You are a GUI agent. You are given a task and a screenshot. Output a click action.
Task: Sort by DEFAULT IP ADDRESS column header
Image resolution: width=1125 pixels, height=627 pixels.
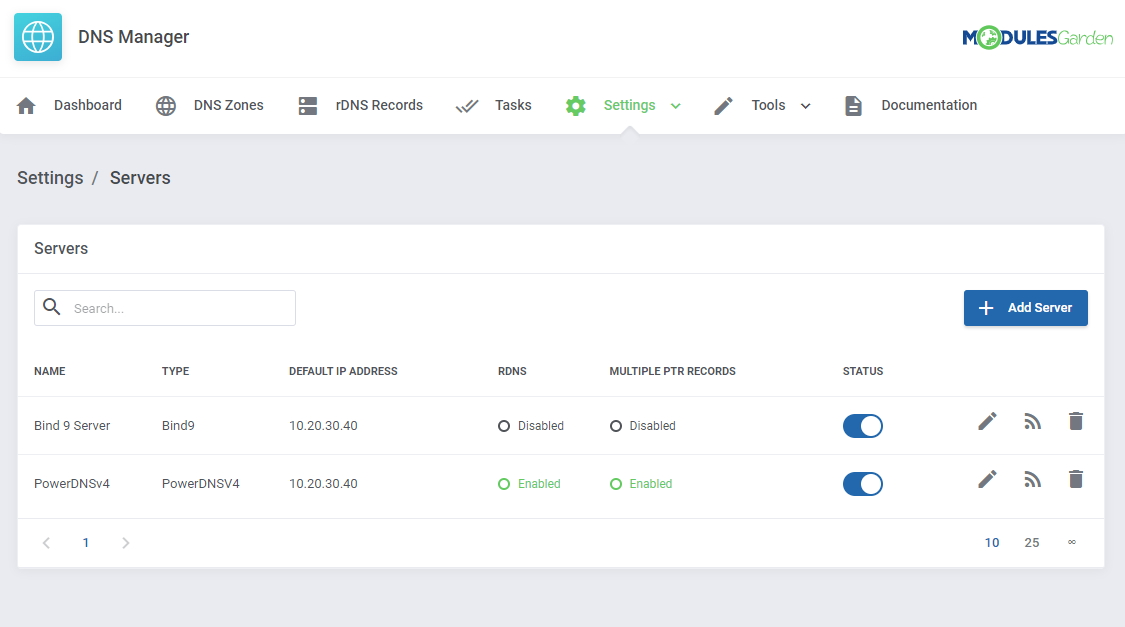coord(343,371)
